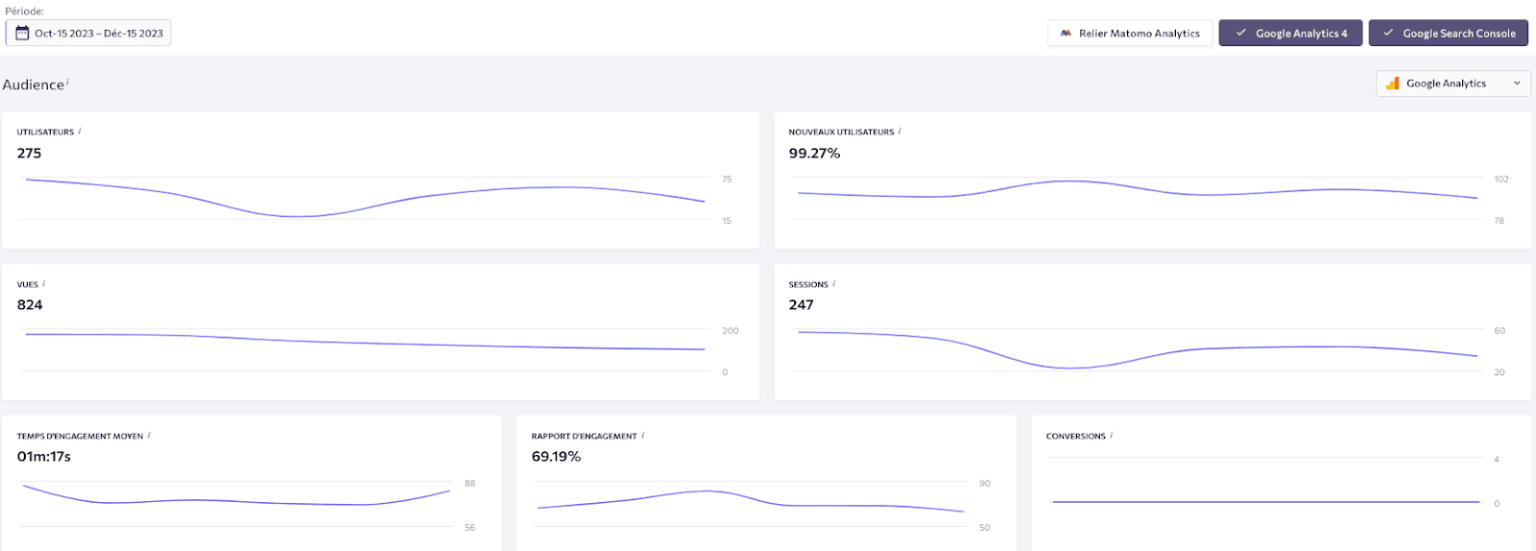Click the Nouveaux Utilisateurs line chart

coord(1137,198)
